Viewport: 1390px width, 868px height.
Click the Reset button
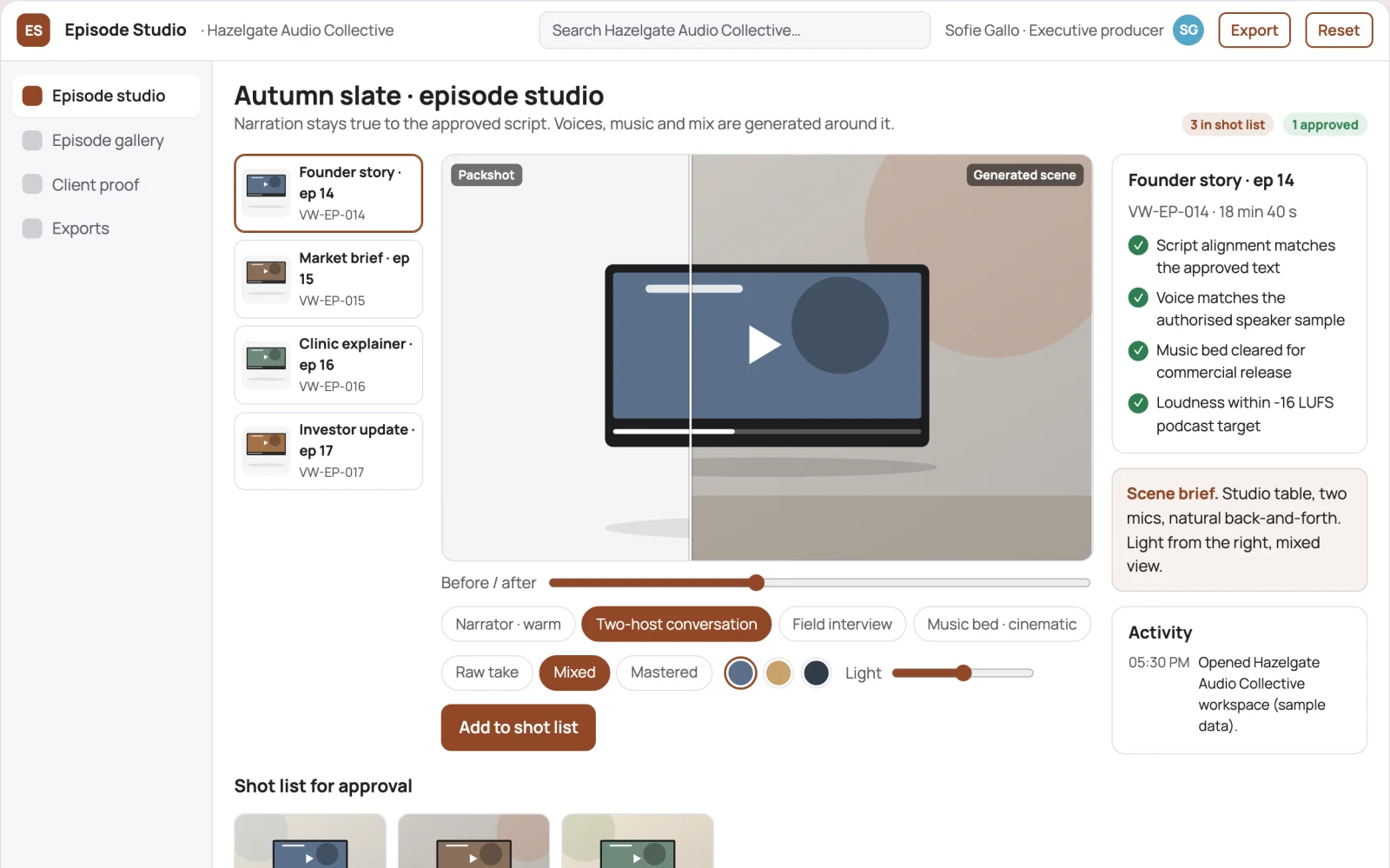1338,30
